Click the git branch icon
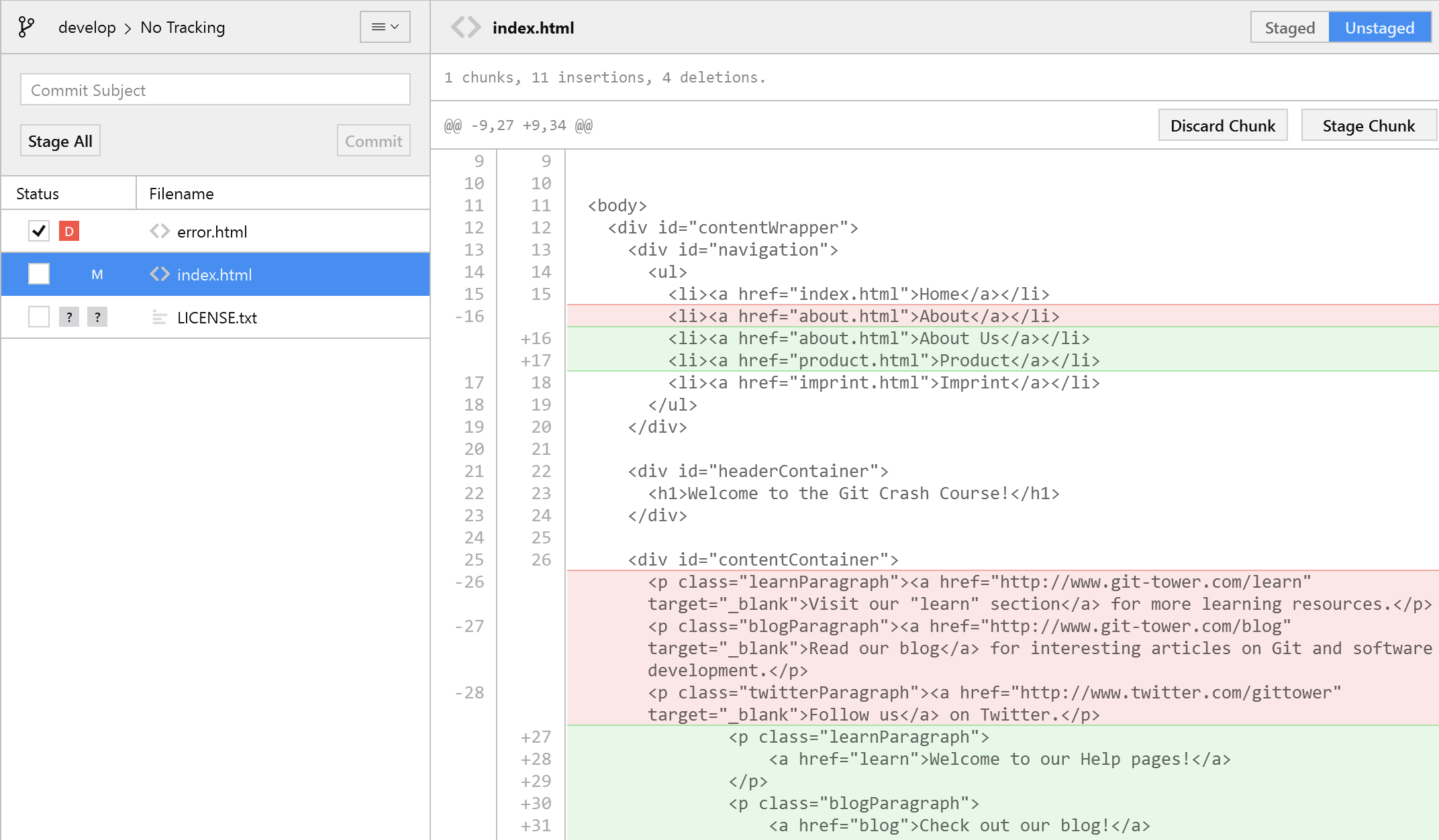 point(26,28)
